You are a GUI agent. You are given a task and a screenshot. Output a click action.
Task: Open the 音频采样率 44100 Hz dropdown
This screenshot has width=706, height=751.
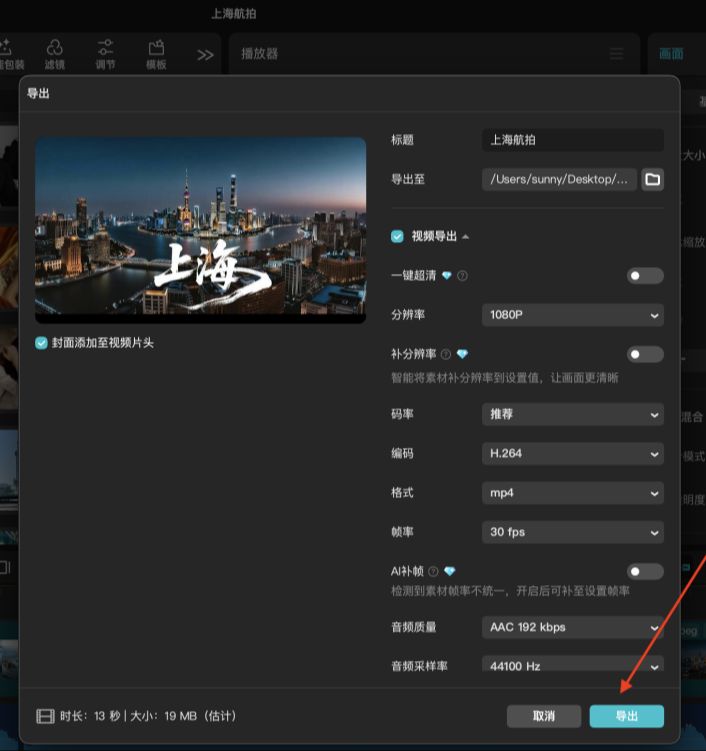[573, 663]
